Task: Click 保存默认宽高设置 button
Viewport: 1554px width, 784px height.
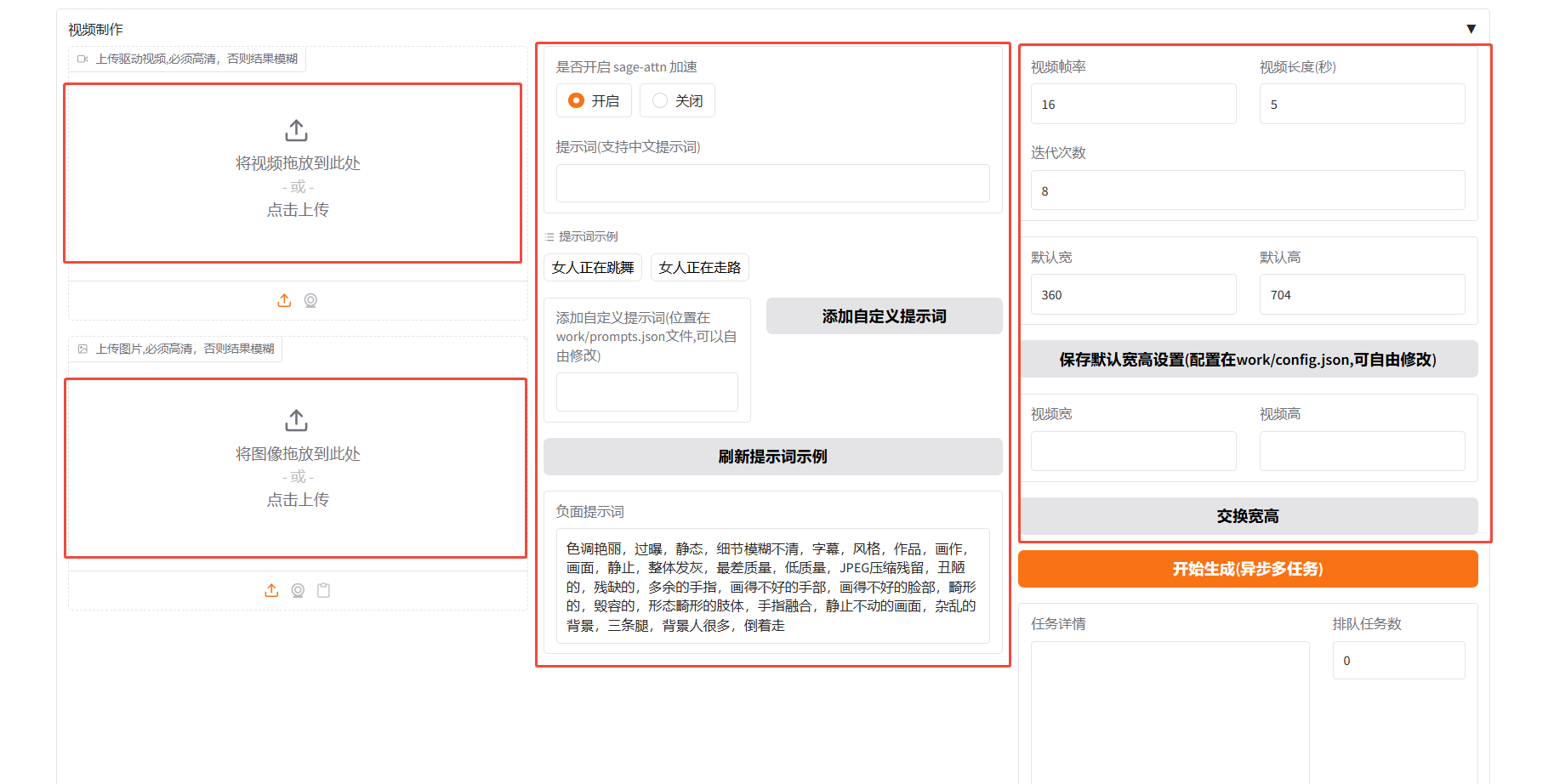Action: click(1247, 360)
